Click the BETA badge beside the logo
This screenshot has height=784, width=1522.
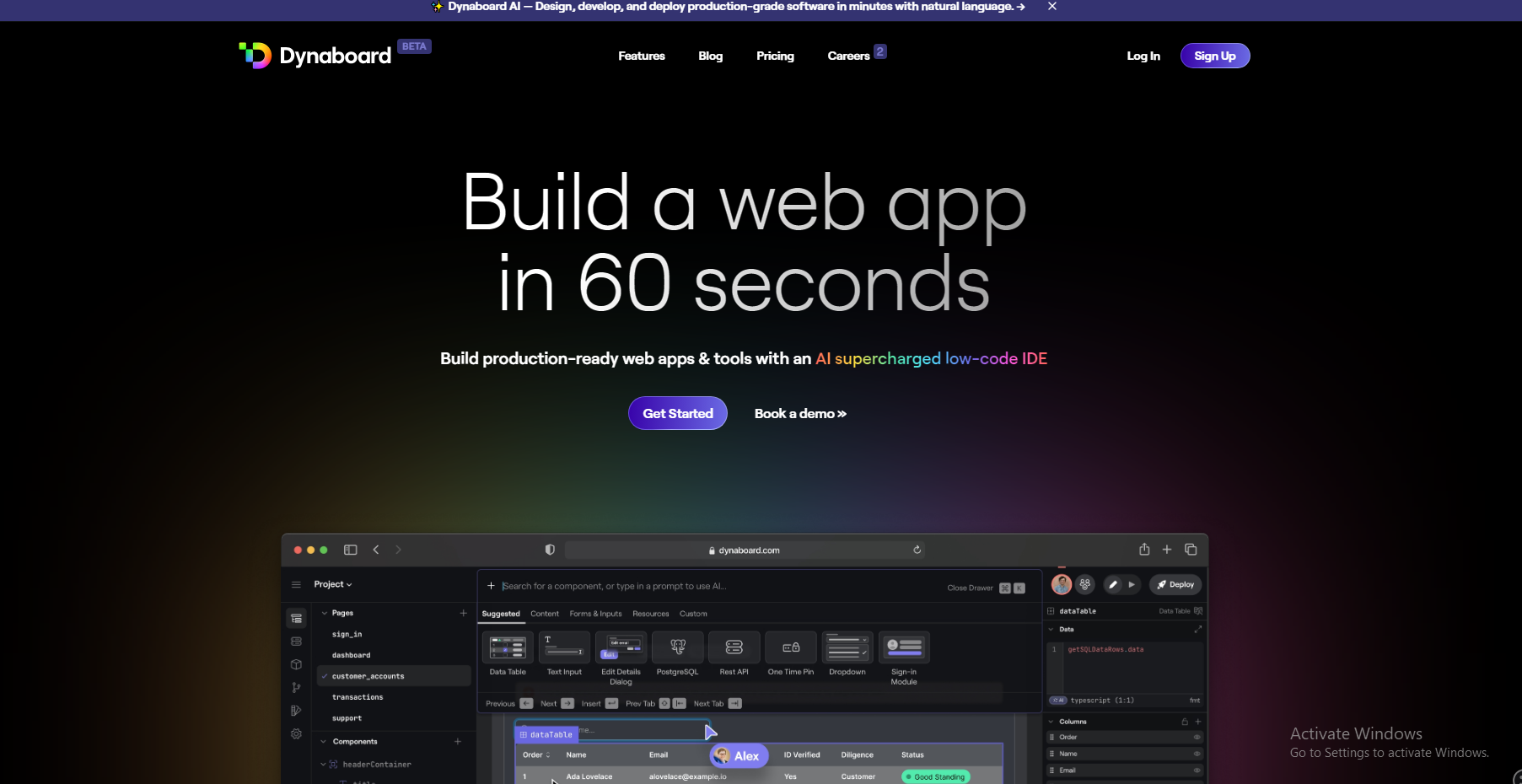tap(414, 46)
